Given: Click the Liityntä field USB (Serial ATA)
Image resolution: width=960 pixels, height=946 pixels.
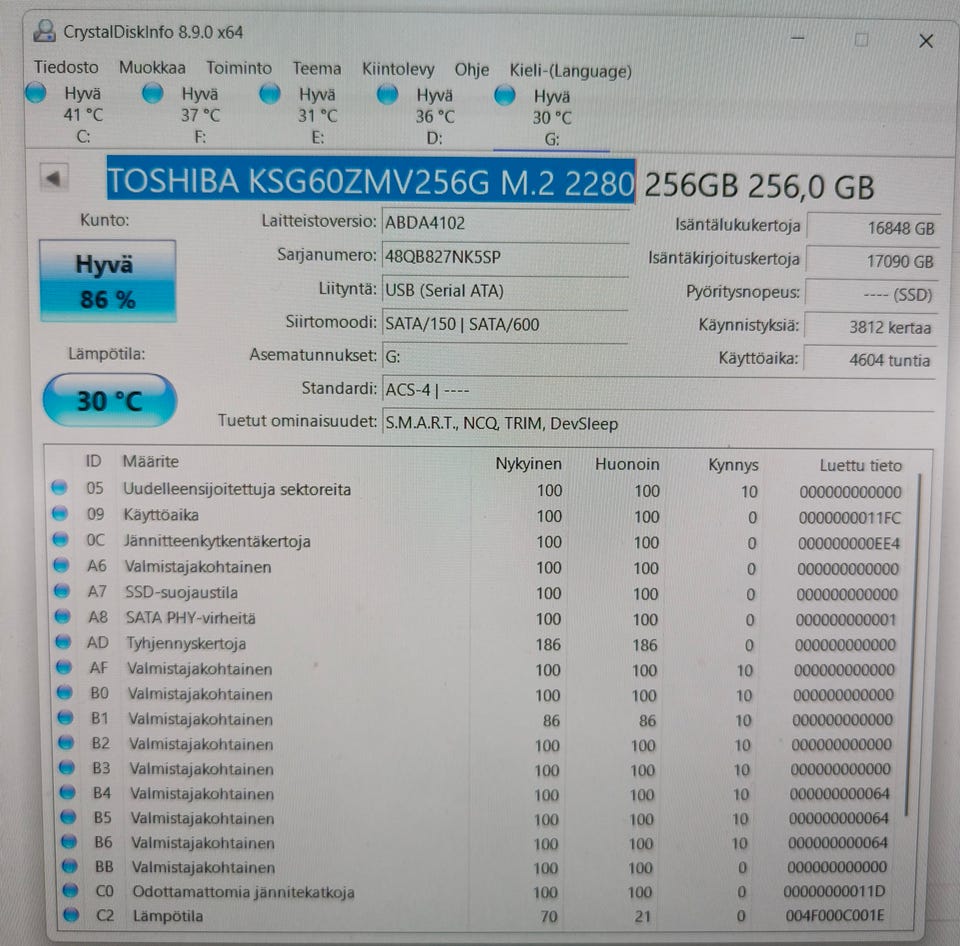Looking at the screenshot, I should point(505,290).
